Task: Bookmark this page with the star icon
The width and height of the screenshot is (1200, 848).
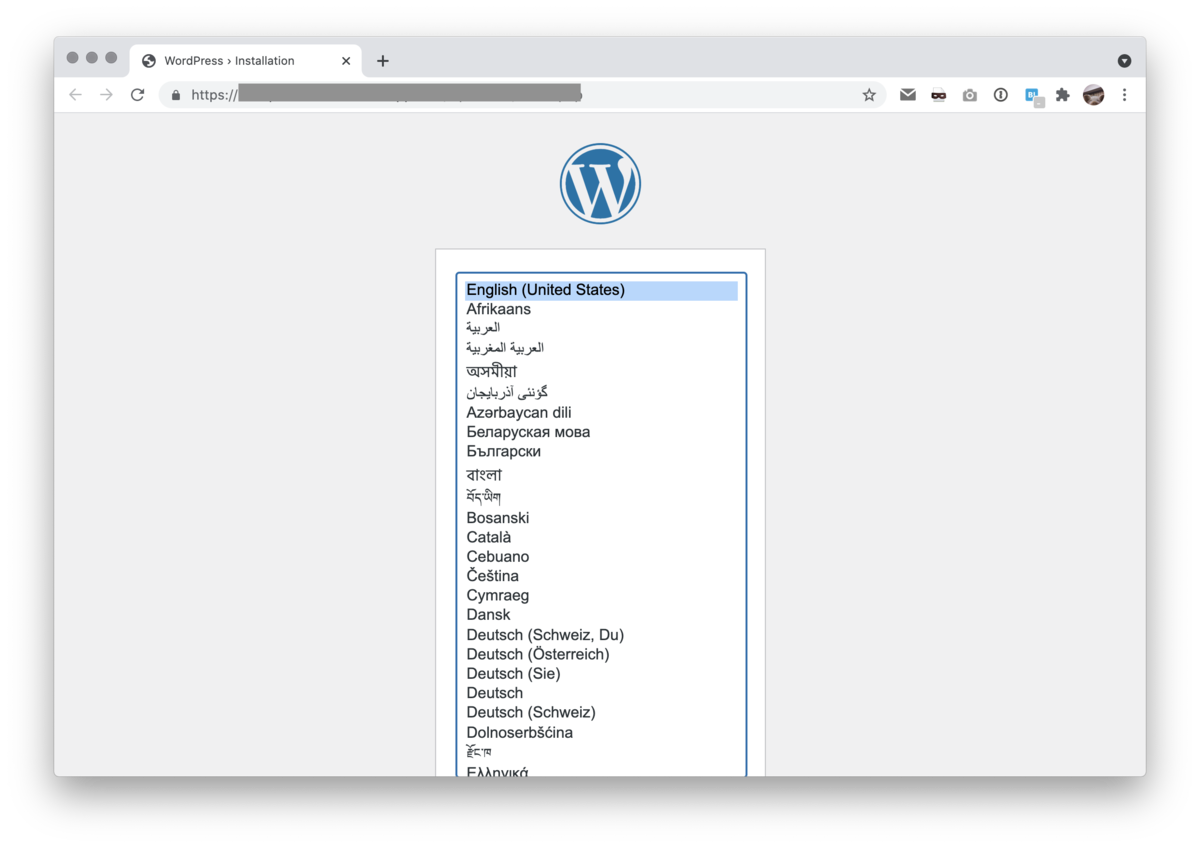Action: pyautogui.click(x=869, y=95)
